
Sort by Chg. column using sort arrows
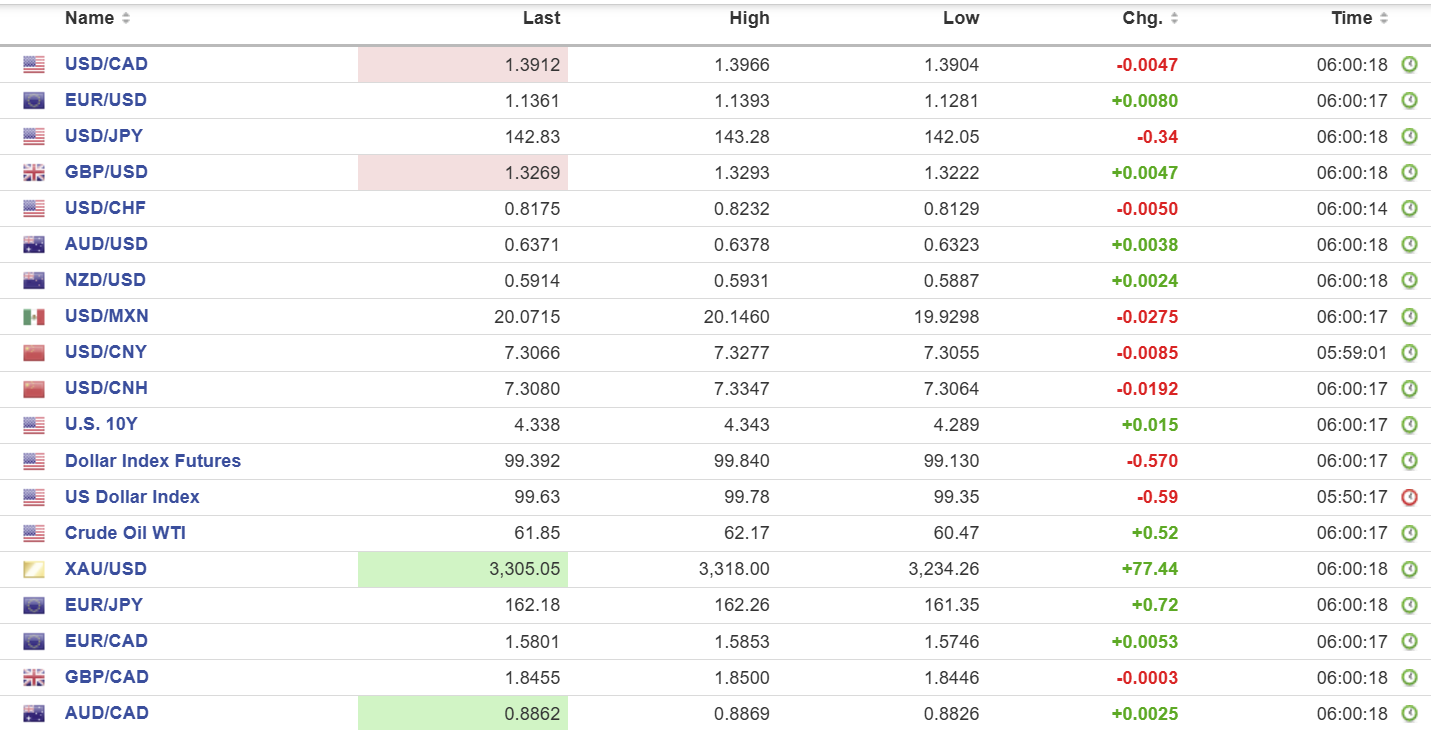point(1174,19)
